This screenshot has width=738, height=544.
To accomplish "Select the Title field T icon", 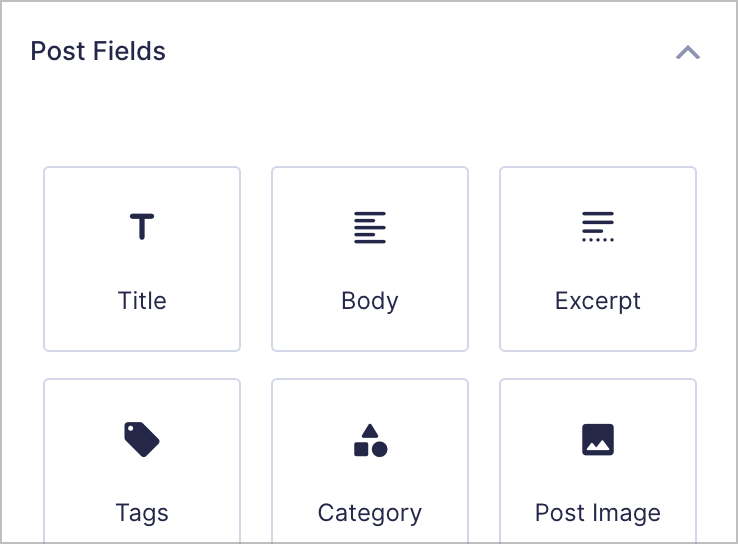I will click(142, 226).
